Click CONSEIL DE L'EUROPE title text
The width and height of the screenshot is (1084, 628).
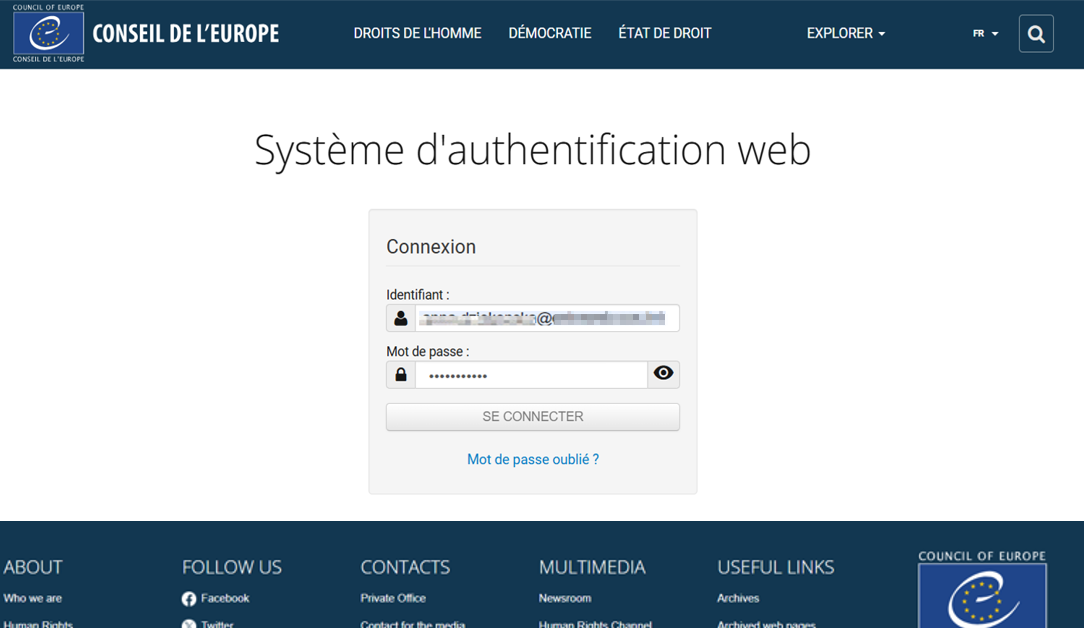[186, 33]
